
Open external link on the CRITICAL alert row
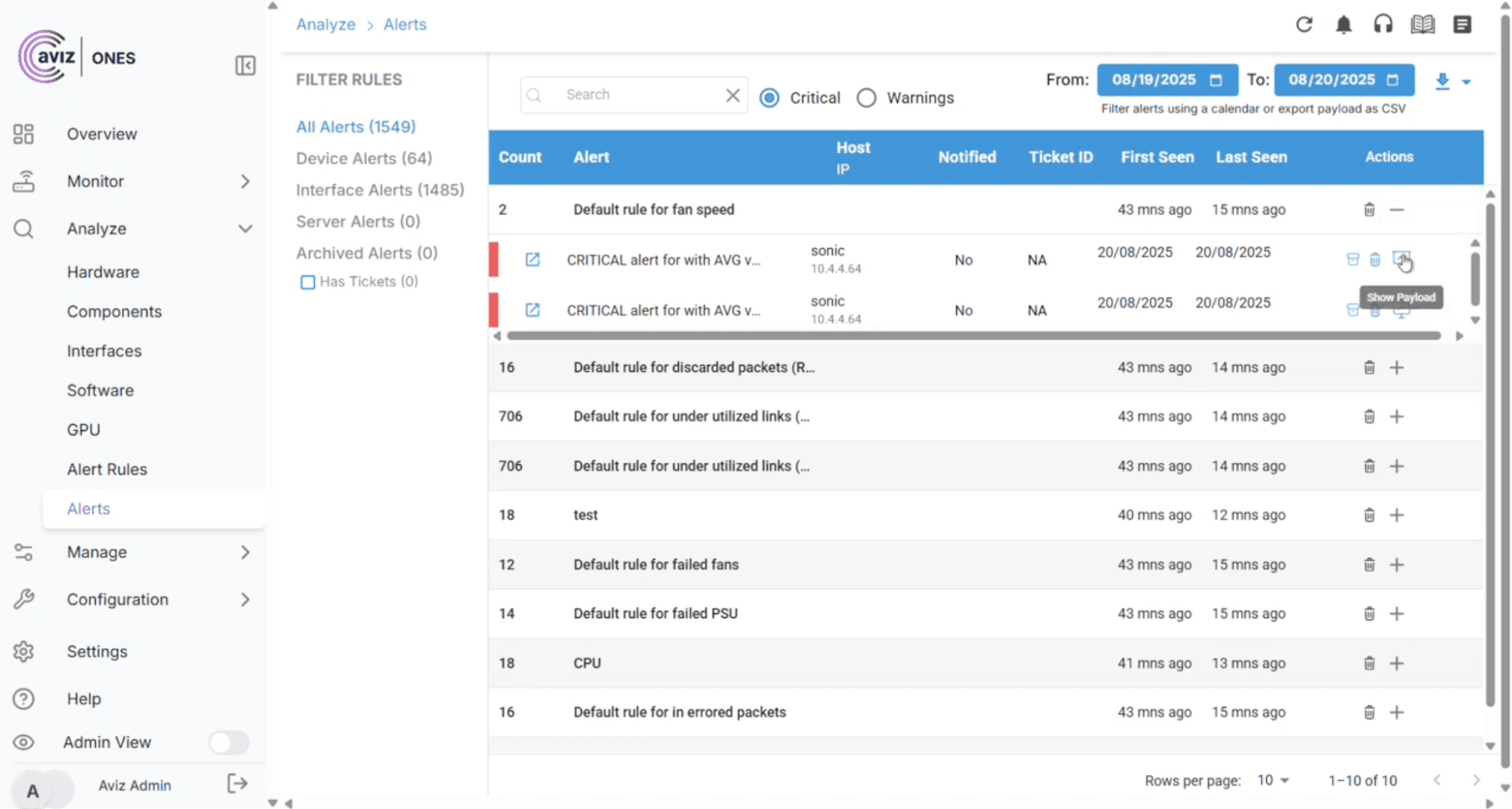pos(532,259)
